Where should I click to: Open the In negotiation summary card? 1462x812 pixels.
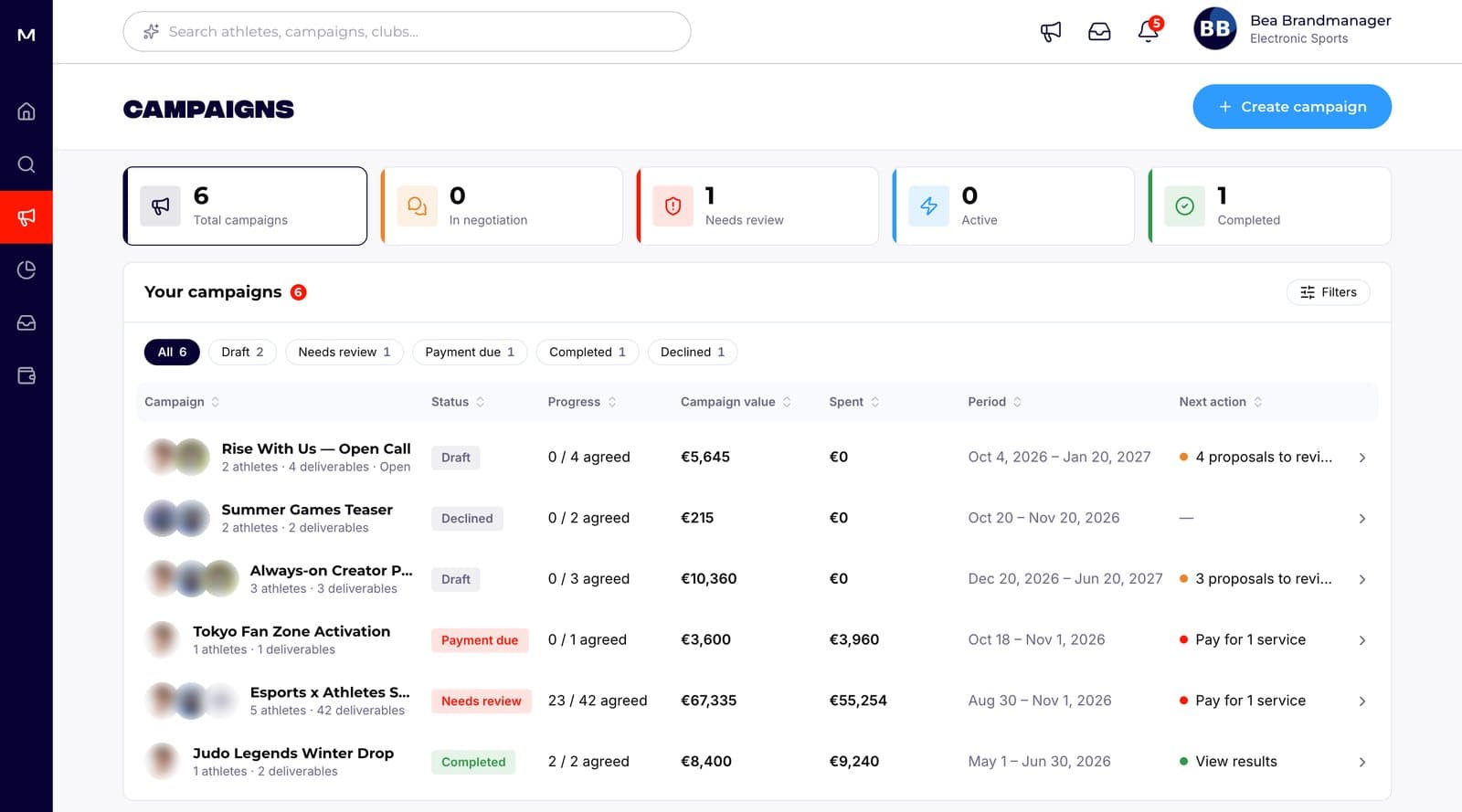click(x=502, y=206)
